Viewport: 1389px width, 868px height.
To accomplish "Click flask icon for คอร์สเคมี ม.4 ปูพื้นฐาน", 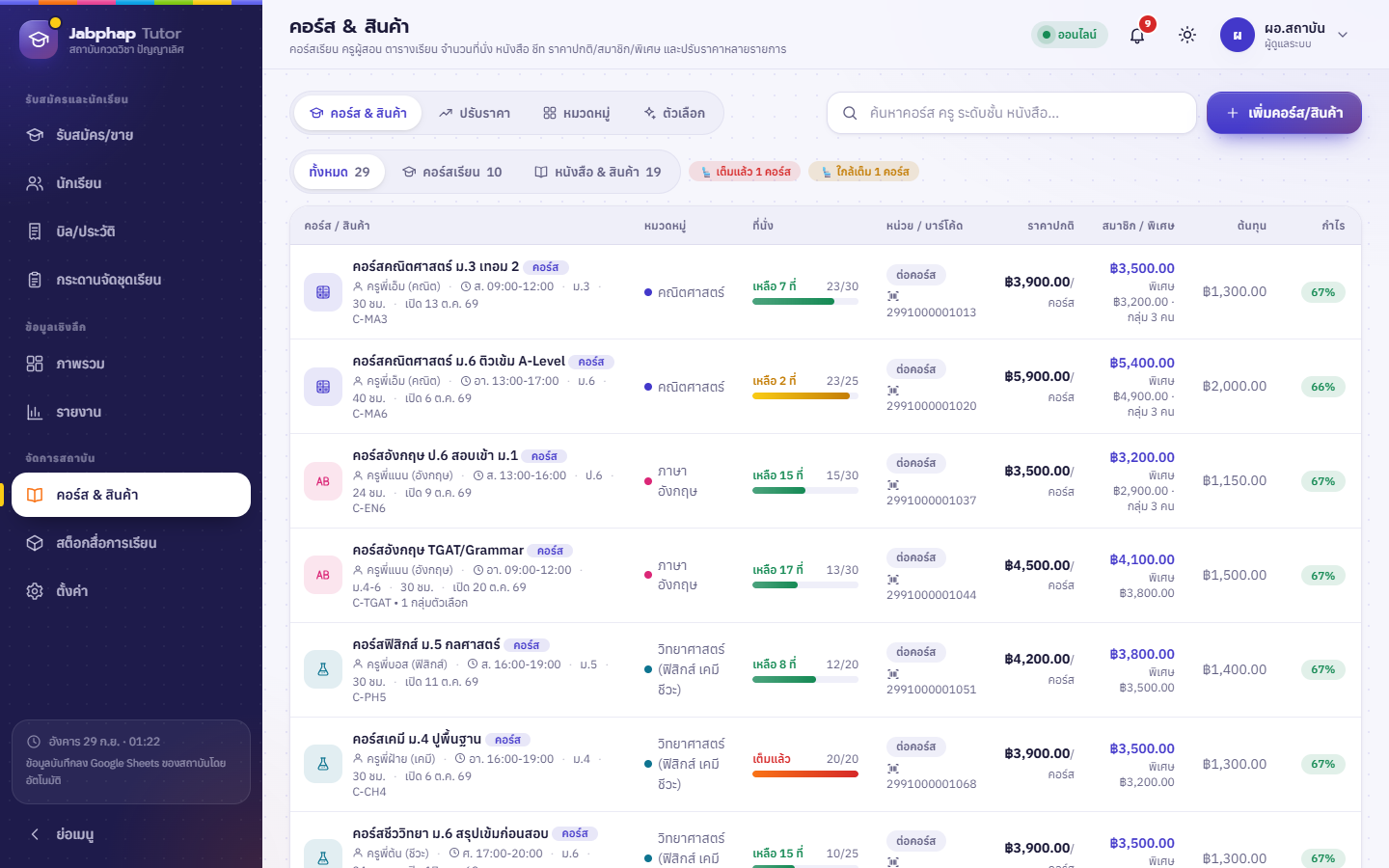I will coord(323,764).
